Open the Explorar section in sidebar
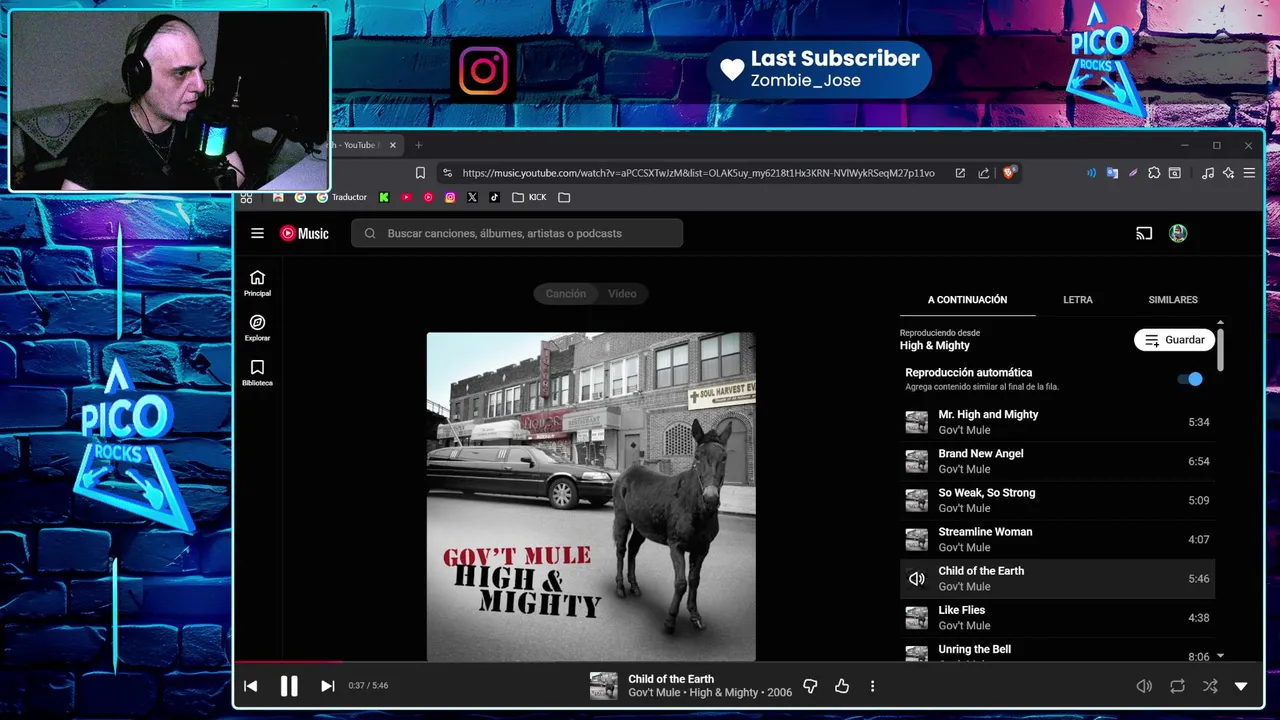This screenshot has width=1280, height=720. 257,328
